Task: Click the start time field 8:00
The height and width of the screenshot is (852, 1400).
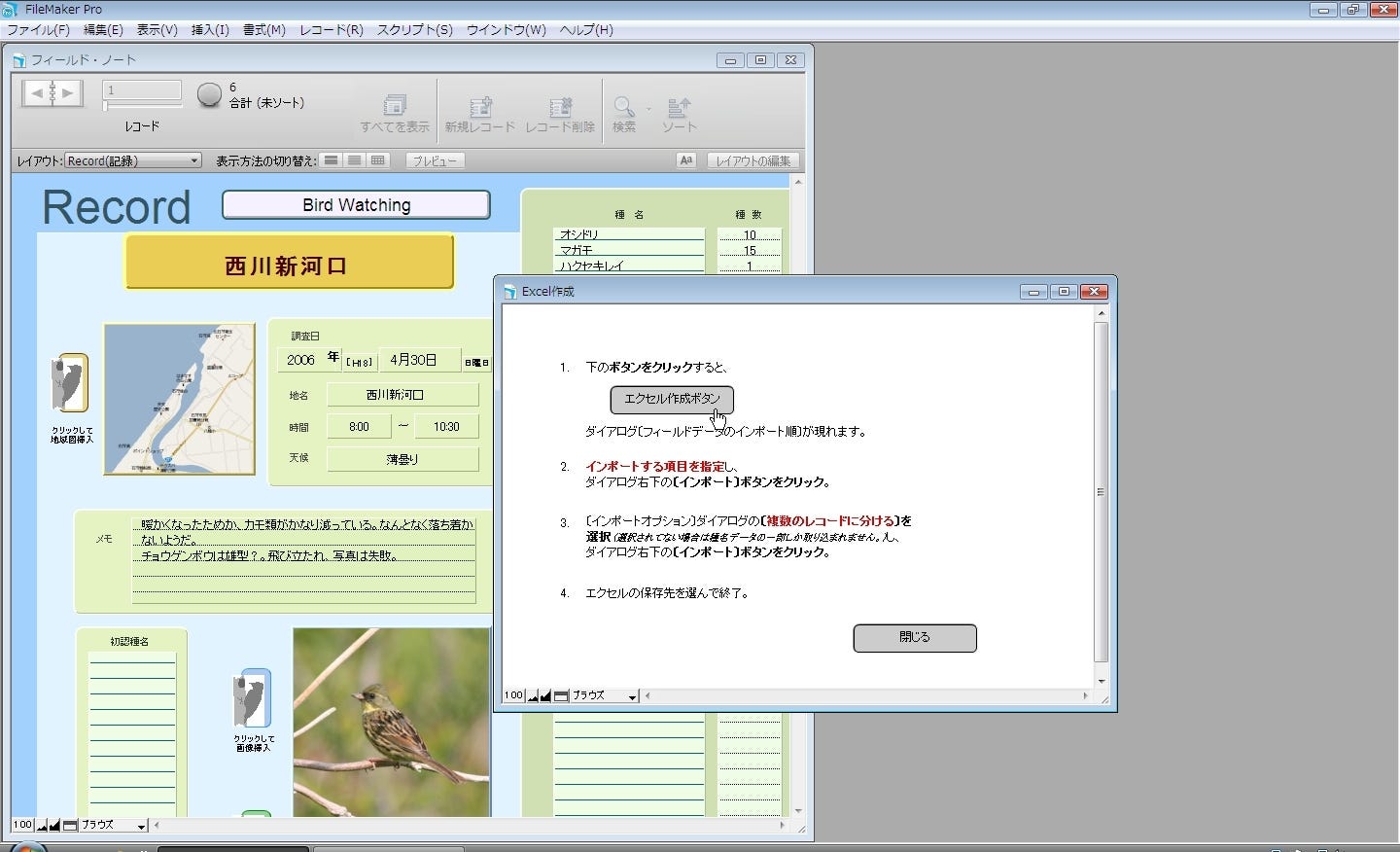Action: tap(359, 426)
